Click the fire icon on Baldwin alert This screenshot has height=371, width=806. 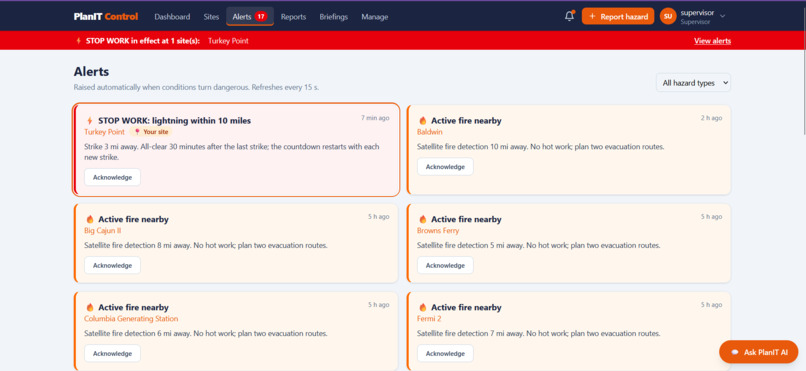pos(423,121)
